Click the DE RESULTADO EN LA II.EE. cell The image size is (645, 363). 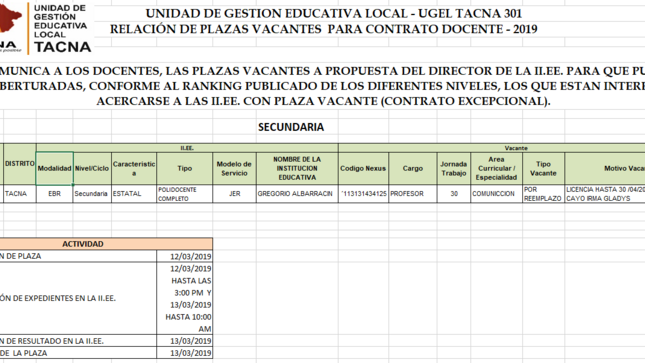(x=78, y=341)
